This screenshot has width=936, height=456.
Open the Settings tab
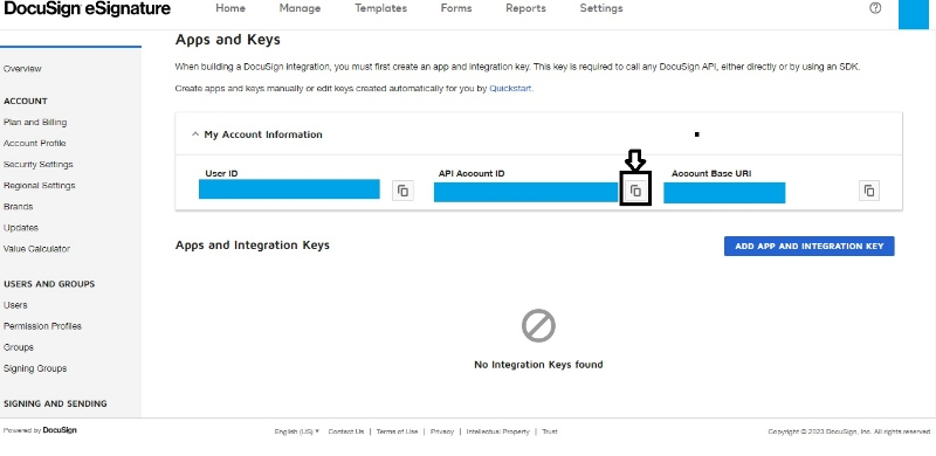click(x=601, y=8)
